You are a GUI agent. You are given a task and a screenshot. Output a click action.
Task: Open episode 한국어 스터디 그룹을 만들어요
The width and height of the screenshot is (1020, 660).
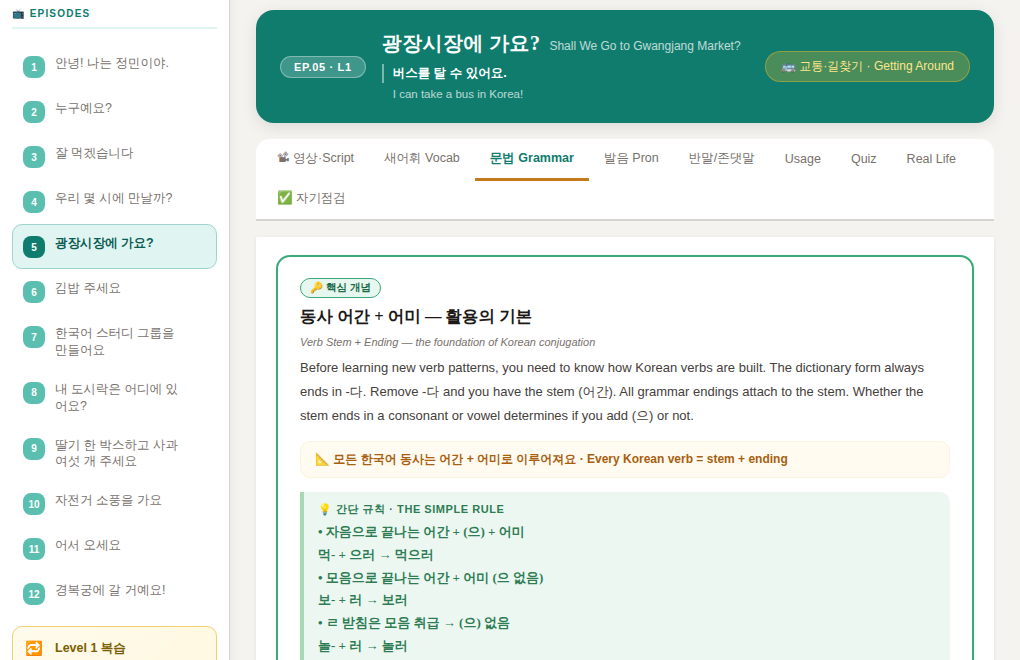coord(114,341)
